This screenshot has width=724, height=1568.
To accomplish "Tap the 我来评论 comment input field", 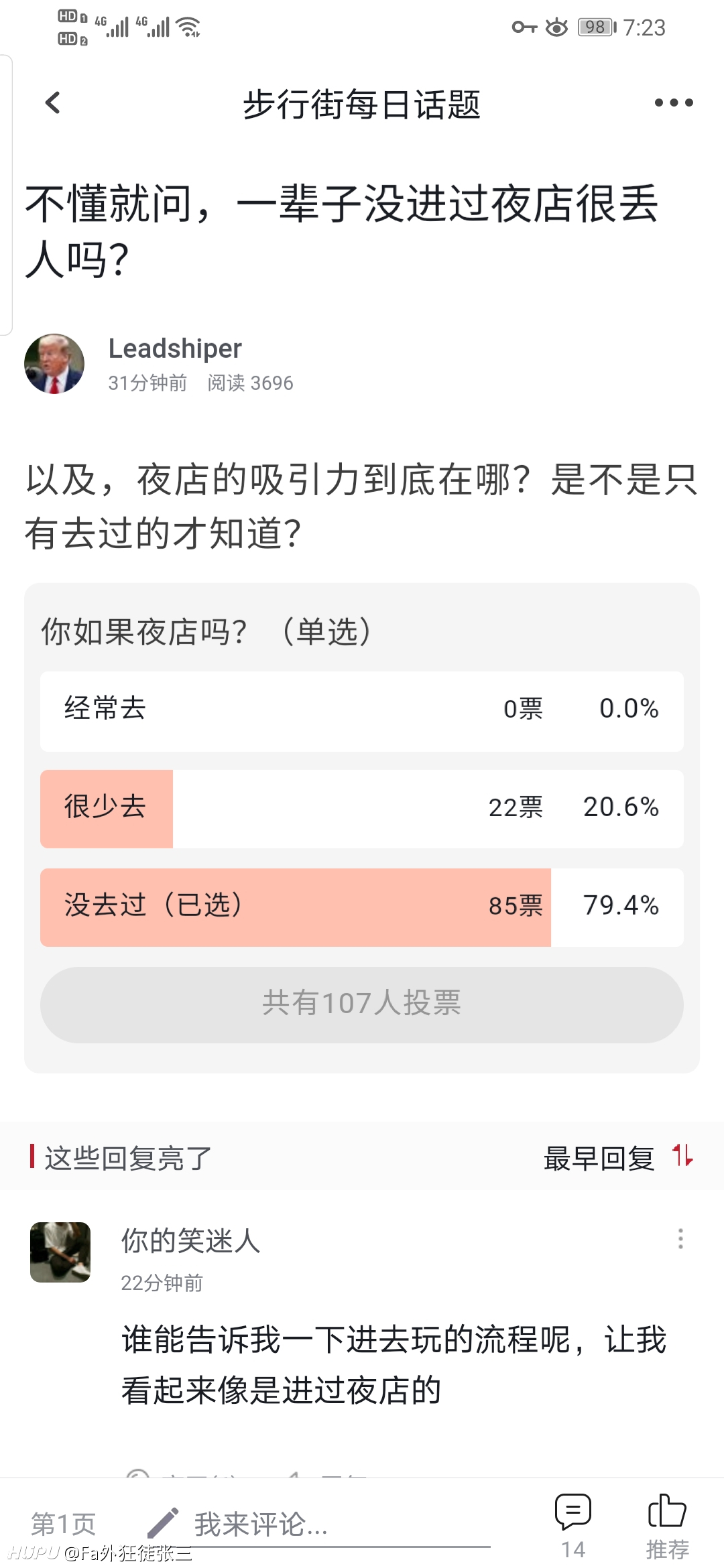I will (x=335, y=1524).
